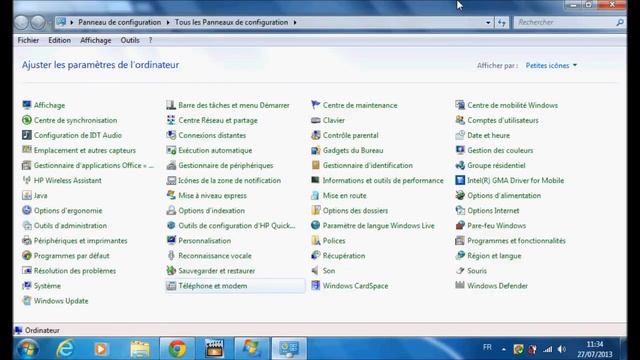Expand the address bar history dropdown arrow
Image resolution: width=640 pixels, height=360 pixels.
point(488,22)
